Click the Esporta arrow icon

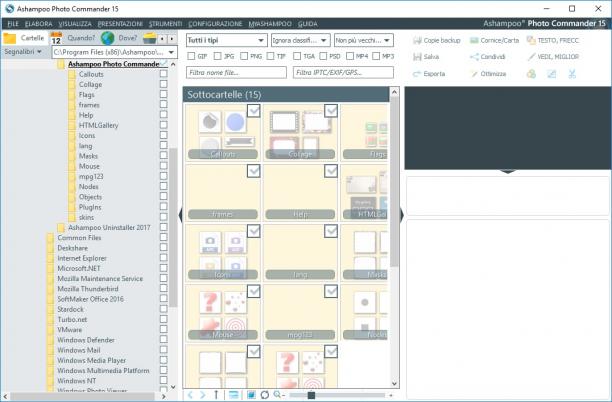click(x=417, y=74)
